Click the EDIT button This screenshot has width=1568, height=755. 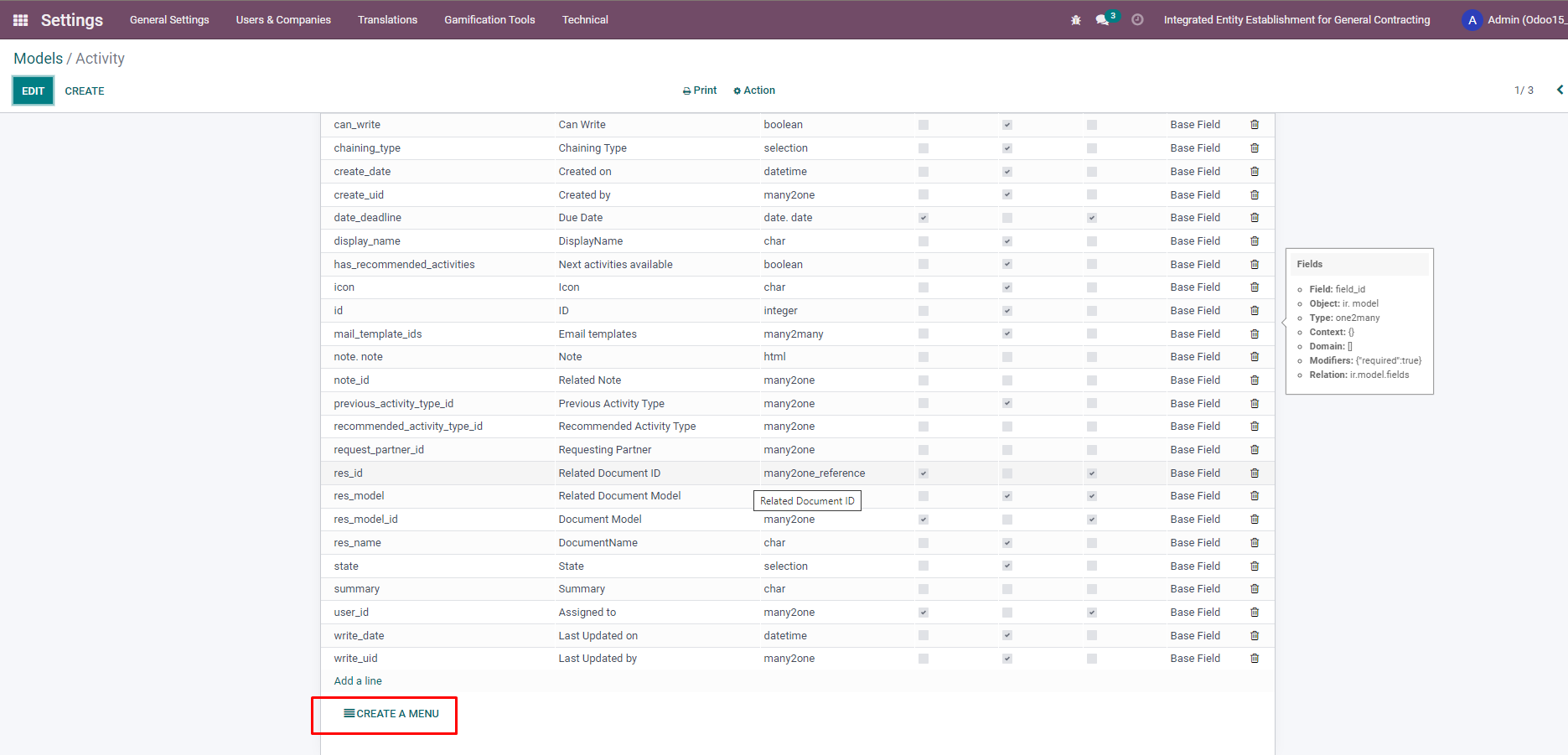33,90
